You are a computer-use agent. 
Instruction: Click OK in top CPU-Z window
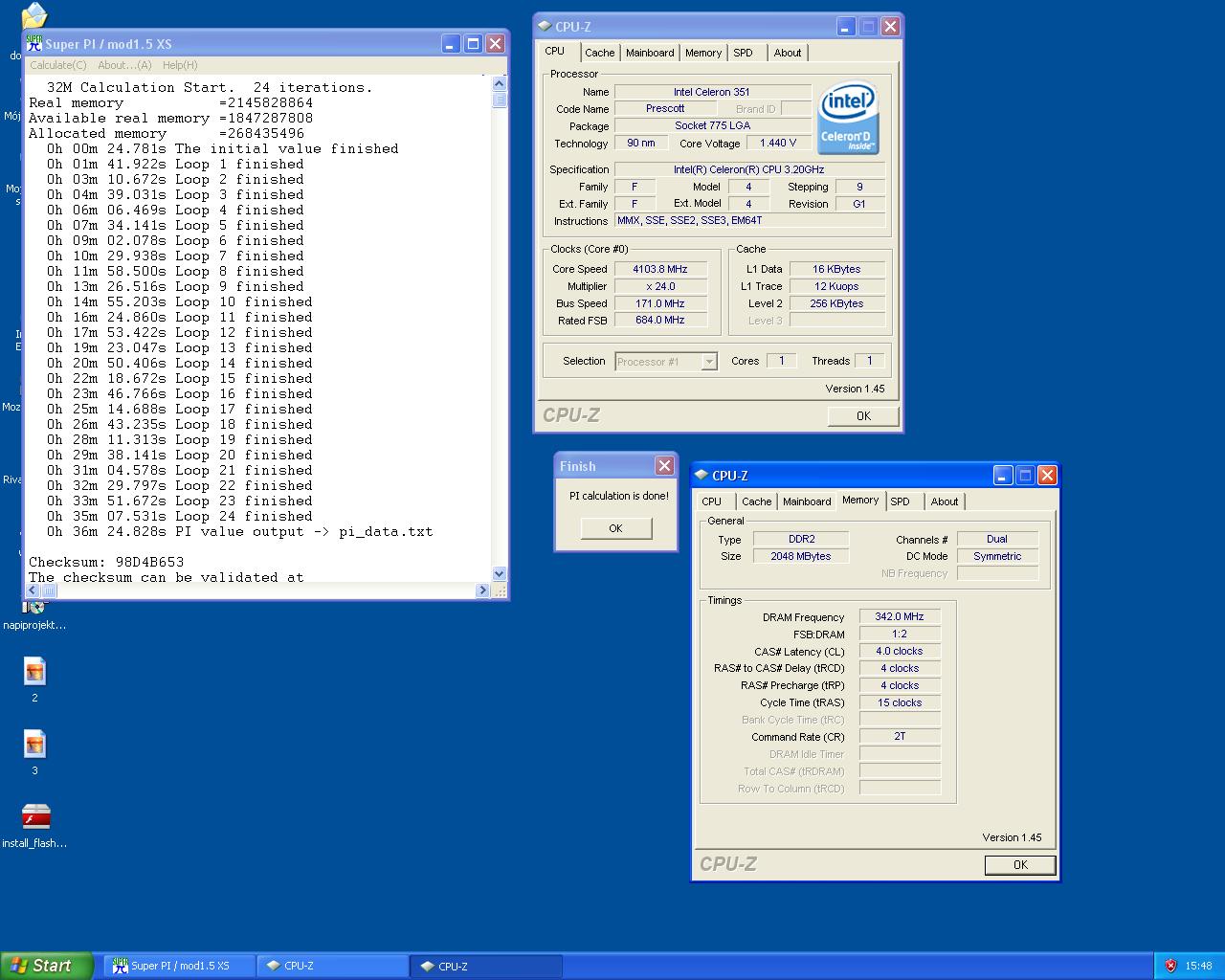pyautogui.click(x=863, y=415)
